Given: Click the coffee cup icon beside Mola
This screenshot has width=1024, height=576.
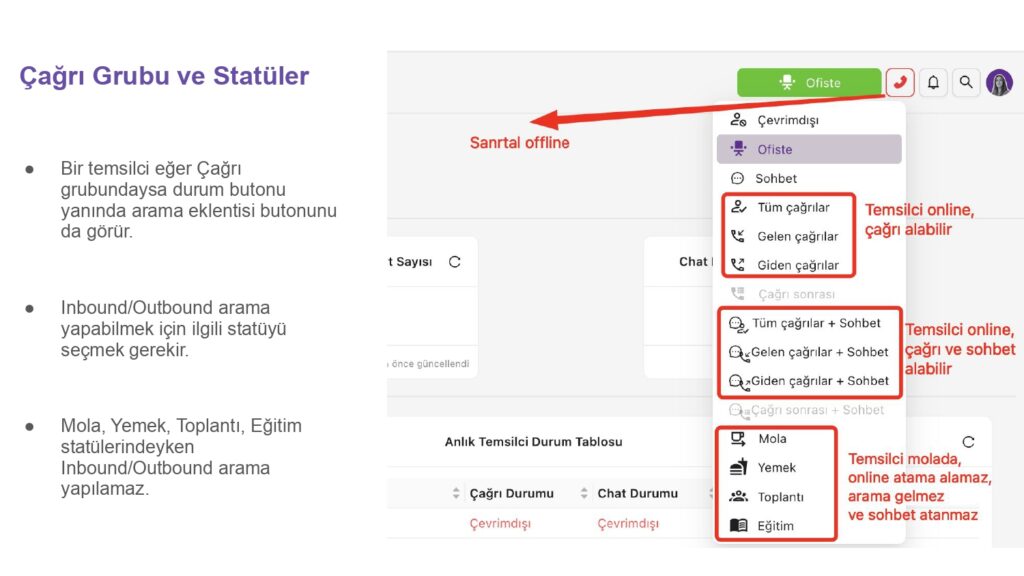Looking at the screenshot, I should point(738,438).
